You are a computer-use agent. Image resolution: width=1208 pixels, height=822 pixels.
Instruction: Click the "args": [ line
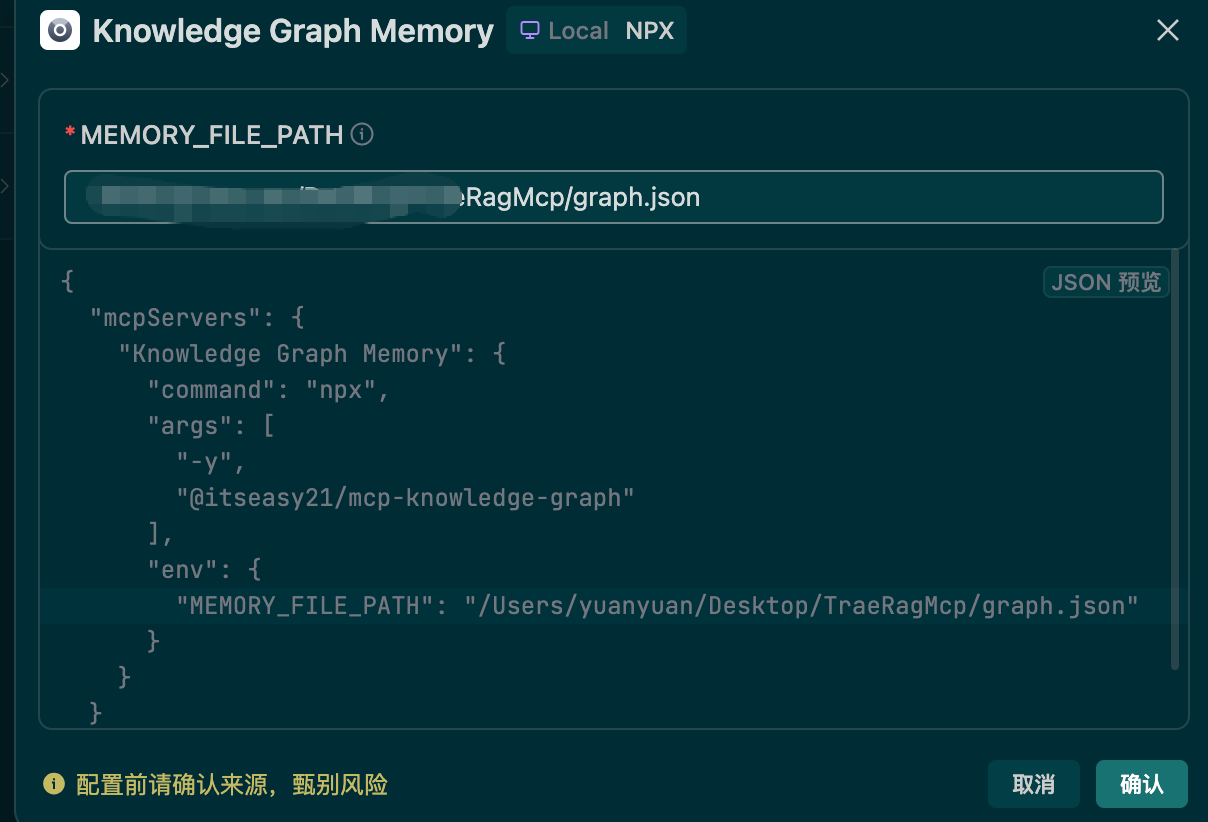tap(211, 426)
